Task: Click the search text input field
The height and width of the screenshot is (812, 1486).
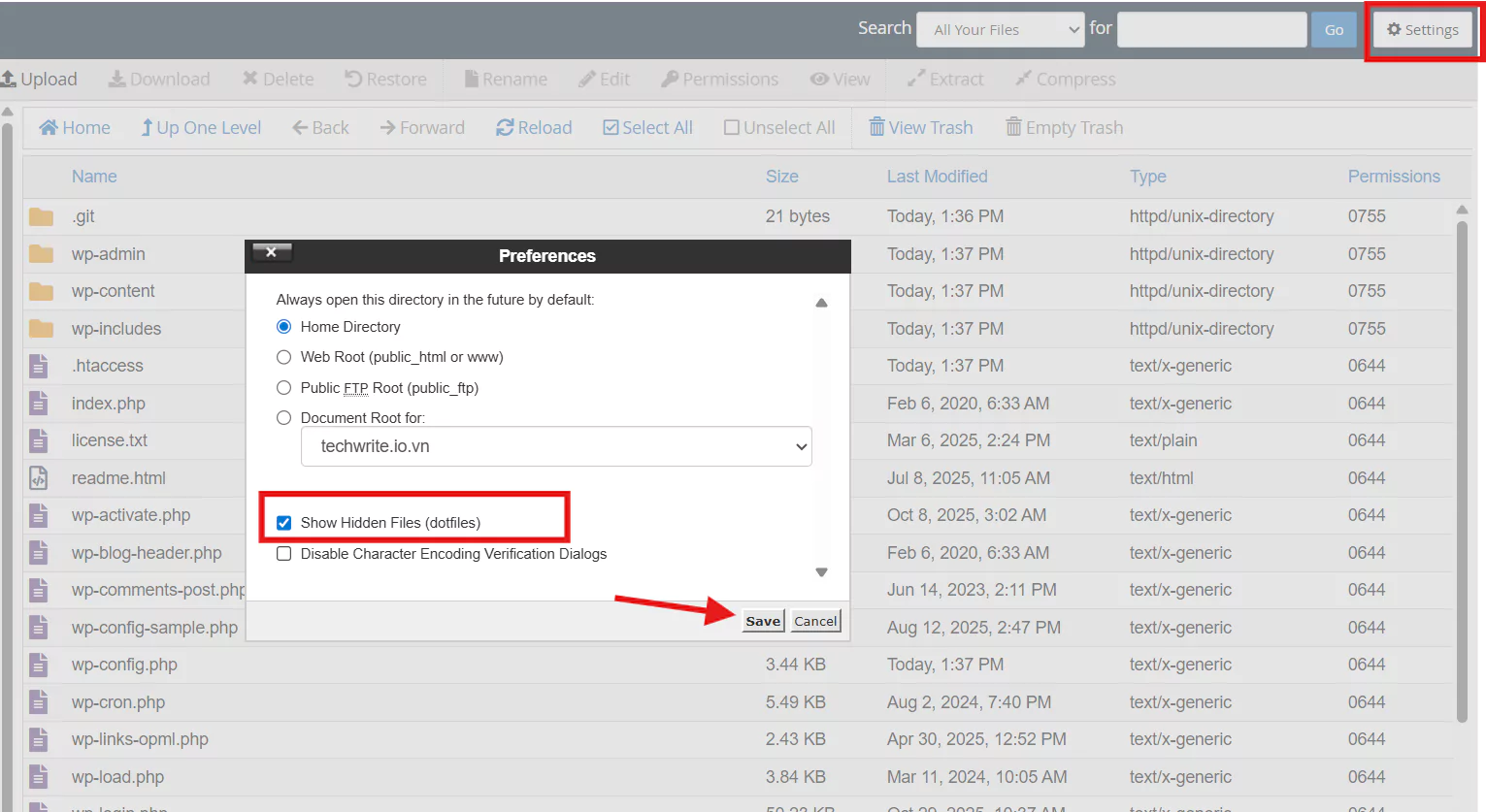Action: click(1211, 30)
